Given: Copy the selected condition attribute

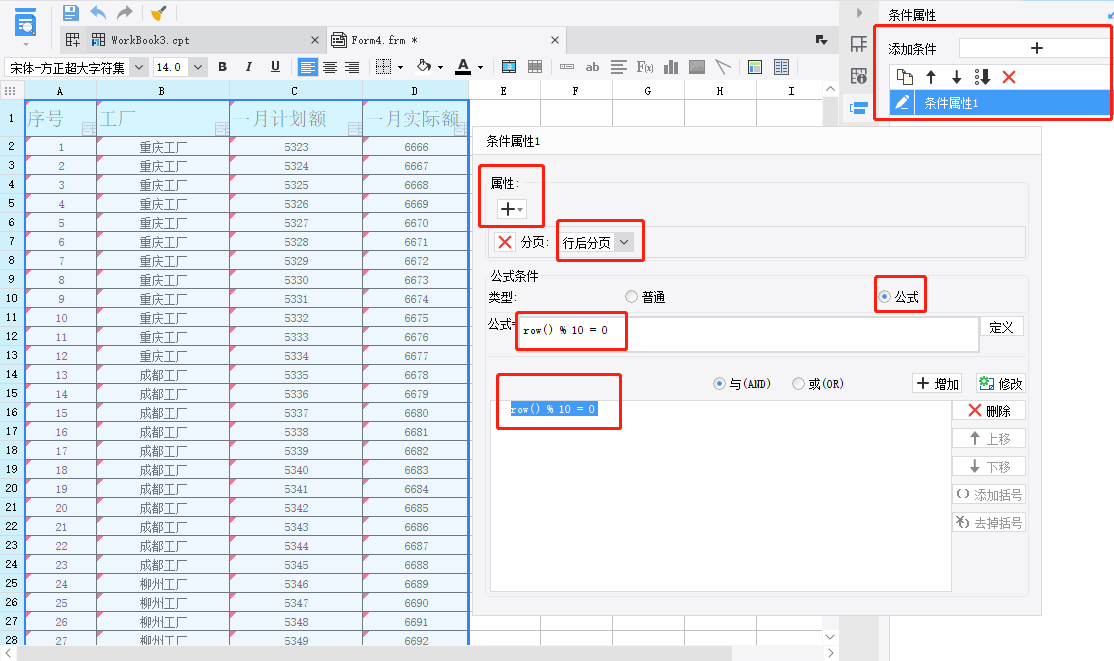Looking at the screenshot, I should click(x=904, y=77).
